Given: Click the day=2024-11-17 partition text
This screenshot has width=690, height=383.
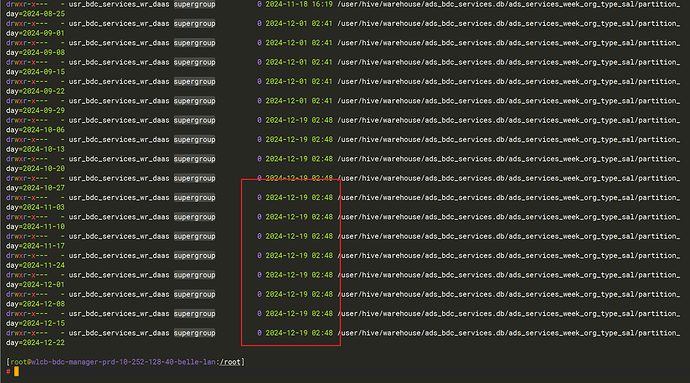Looking at the screenshot, I should tap(35, 247).
